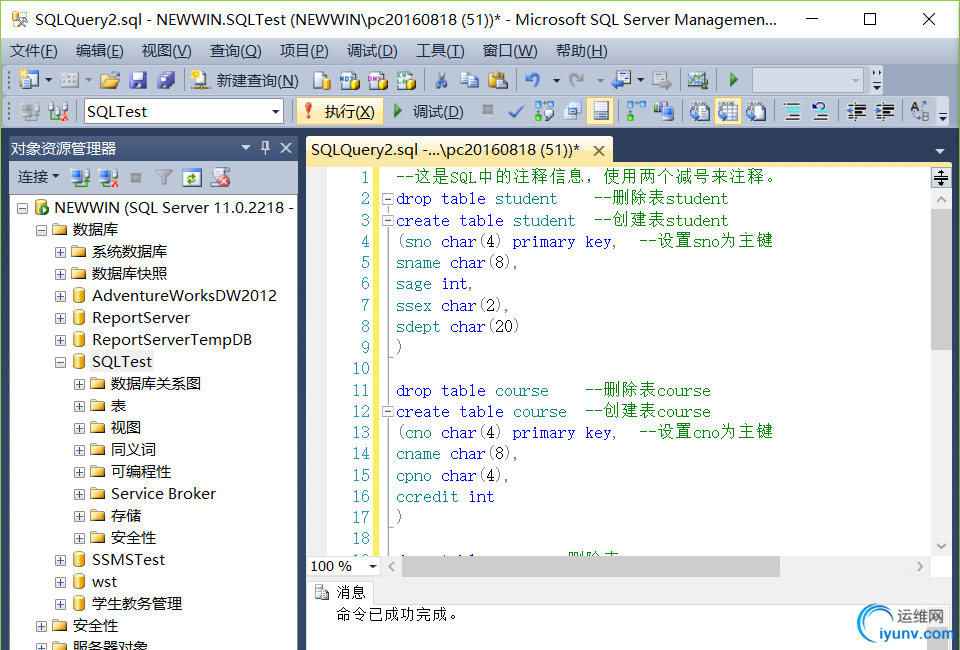Toggle the IntelliSense enabled icon
The width and height of the screenshot is (960, 650).
tap(601, 111)
